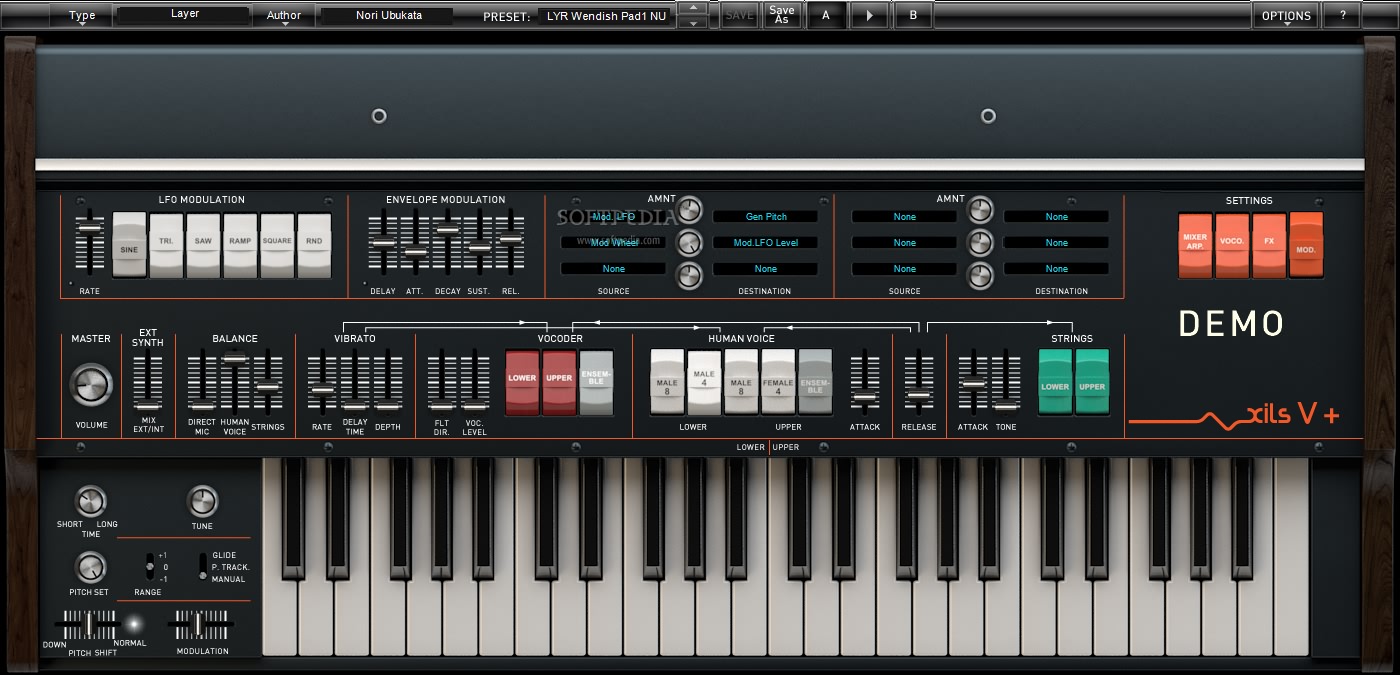Select the TRI. LFO waveform key
1400x675 pixels.
[x=166, y=244]
